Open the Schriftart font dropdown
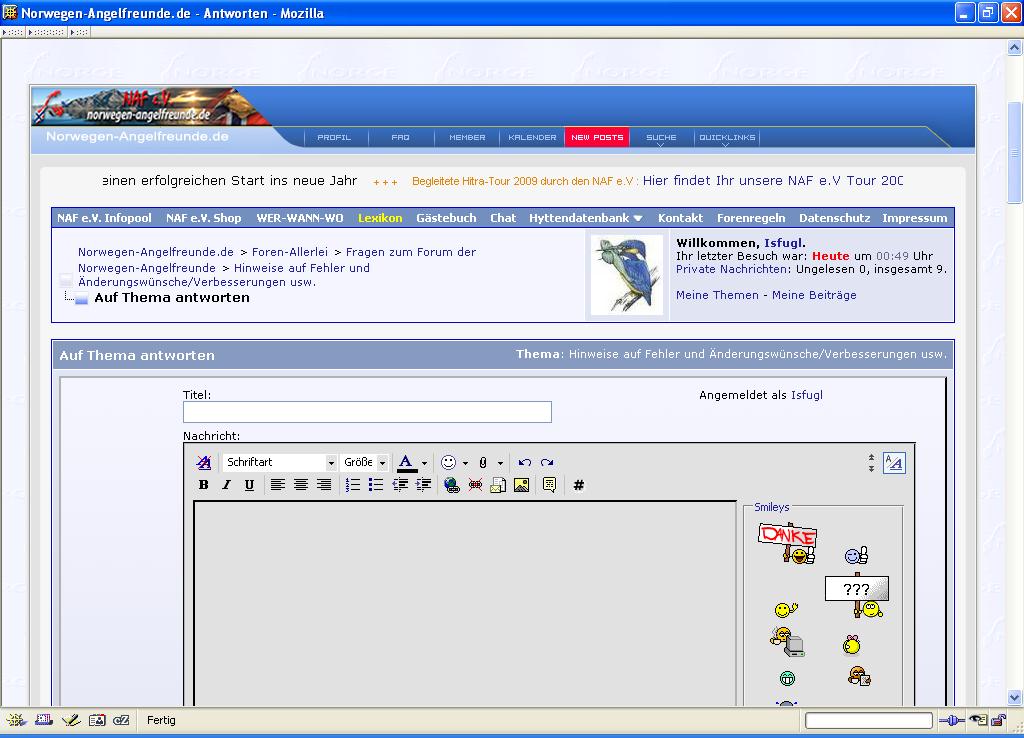The height and width of the screenshot is (738, 1024). point(280,462)
